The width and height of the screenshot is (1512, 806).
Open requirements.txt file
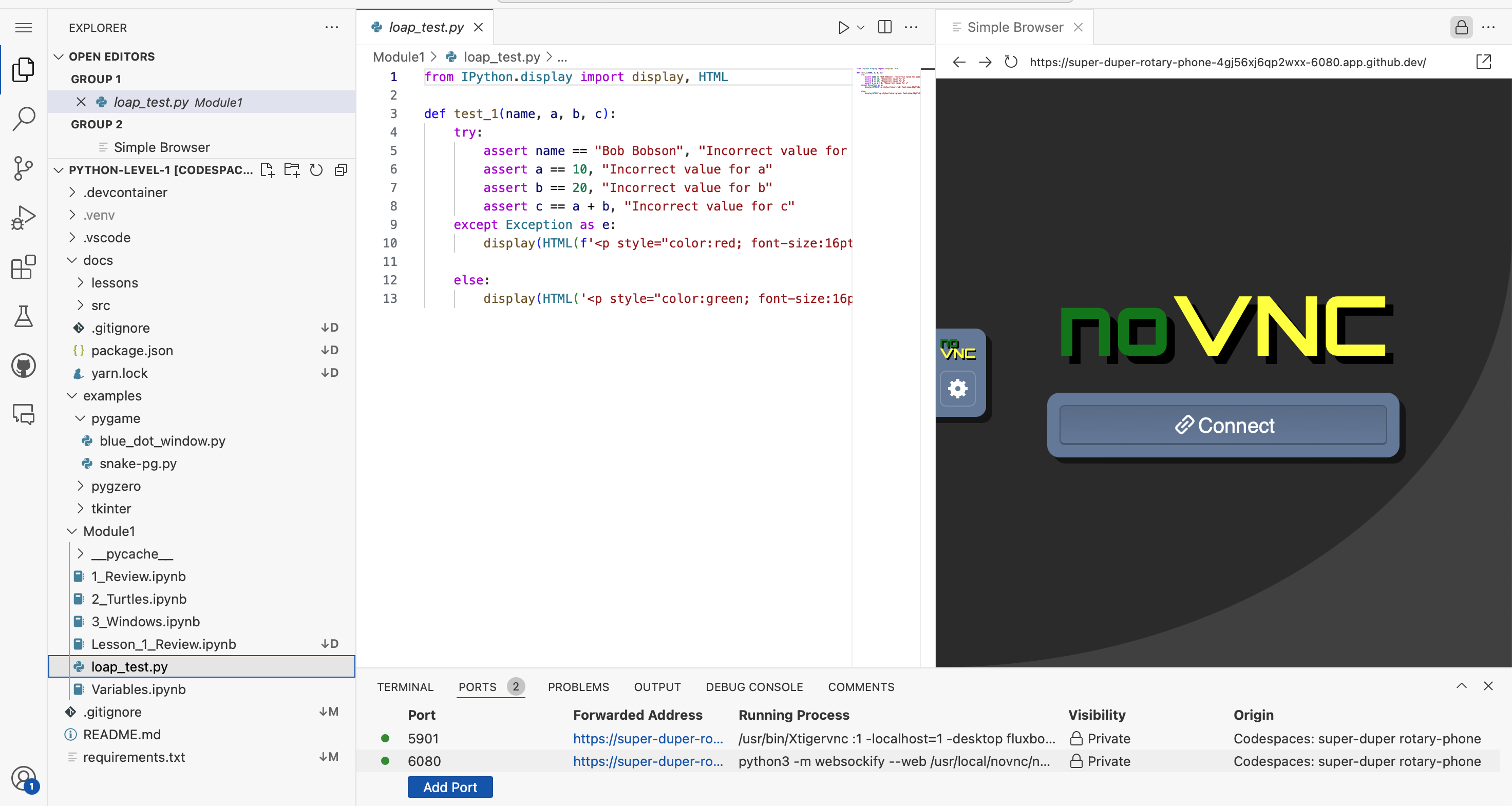tap(134, 757)
